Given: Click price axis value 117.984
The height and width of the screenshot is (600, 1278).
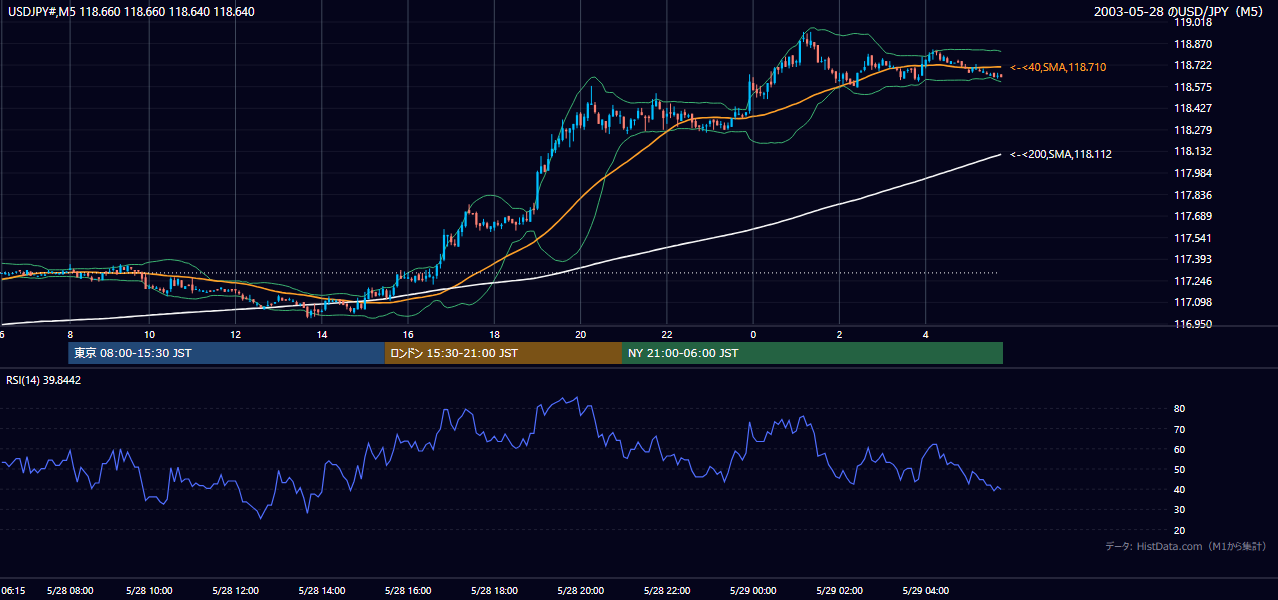Looking at the screenshot, I should pos(1193,173).
